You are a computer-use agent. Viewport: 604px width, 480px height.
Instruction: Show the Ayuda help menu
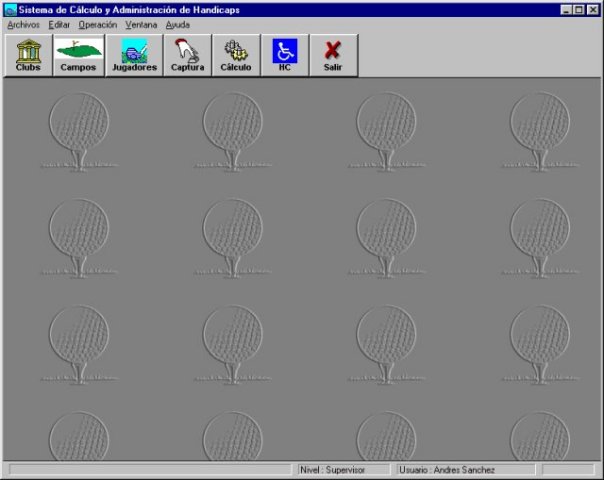tap(177, 24)
